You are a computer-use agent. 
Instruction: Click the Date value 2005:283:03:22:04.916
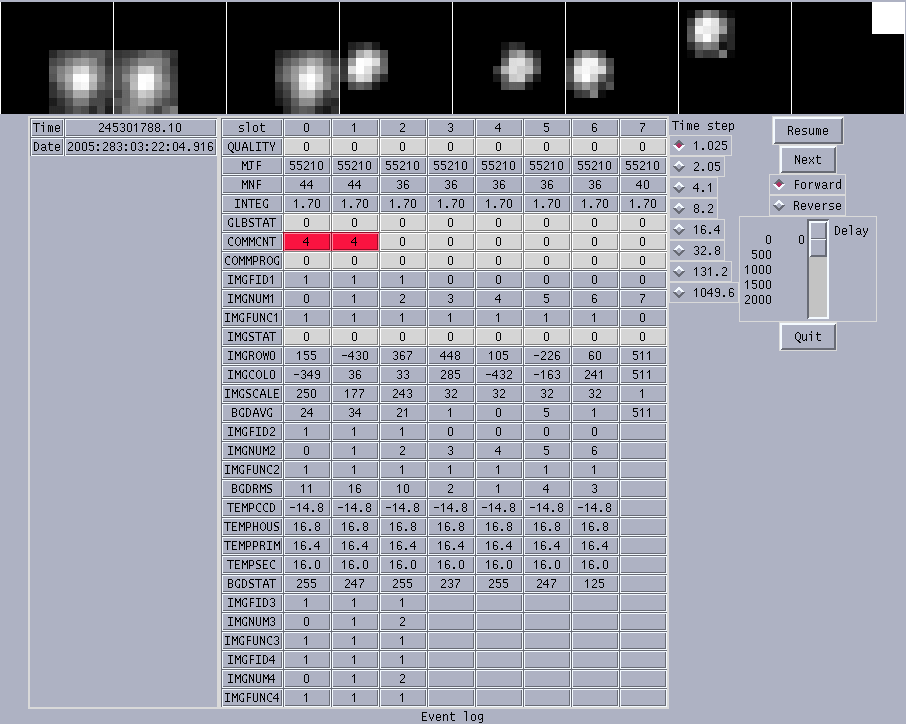click(140, 147)
